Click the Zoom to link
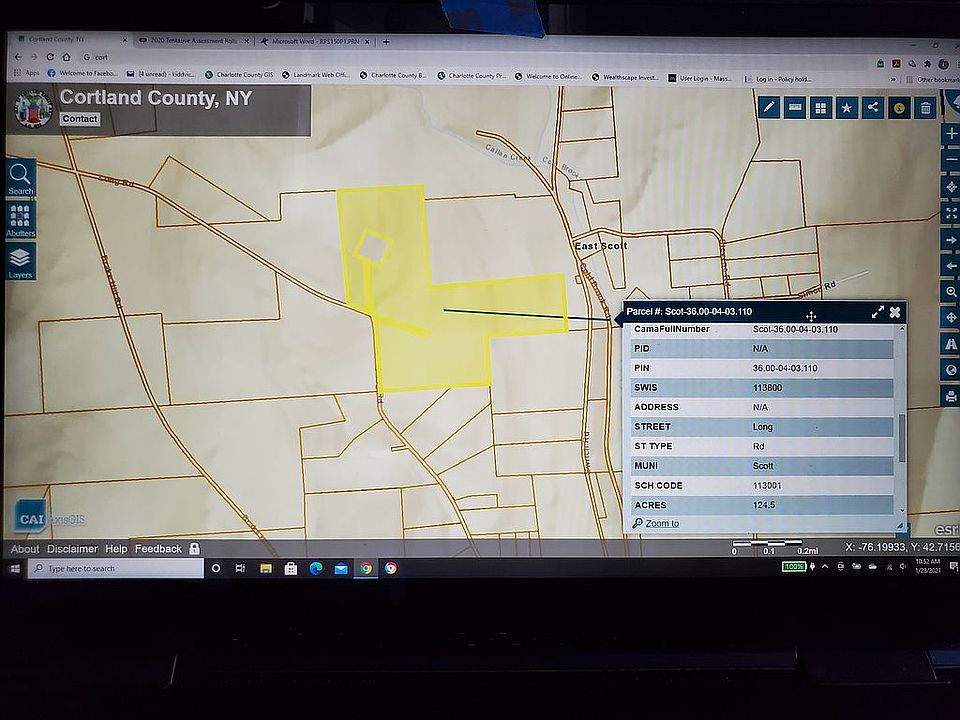The width and height of the screenshot is (960, 720). 662,523
